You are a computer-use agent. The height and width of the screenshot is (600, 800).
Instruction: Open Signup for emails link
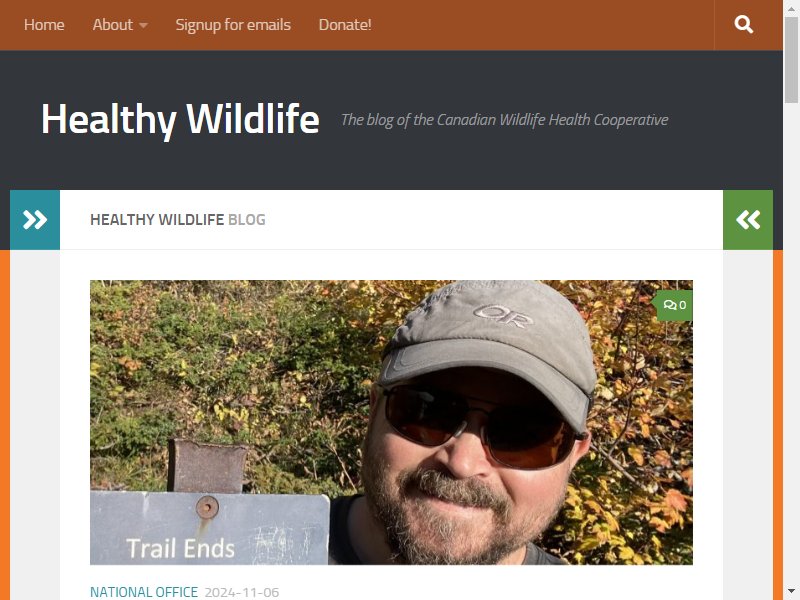233,24
